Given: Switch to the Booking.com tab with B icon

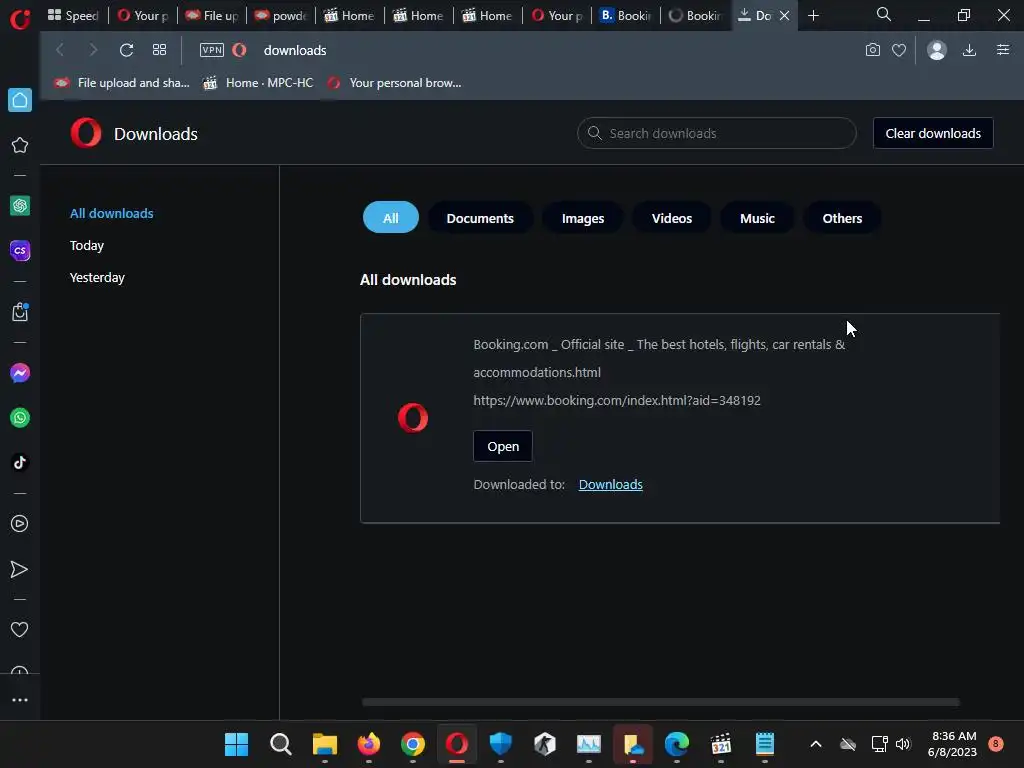Looking at the screenshot, I should coord(626,15).
